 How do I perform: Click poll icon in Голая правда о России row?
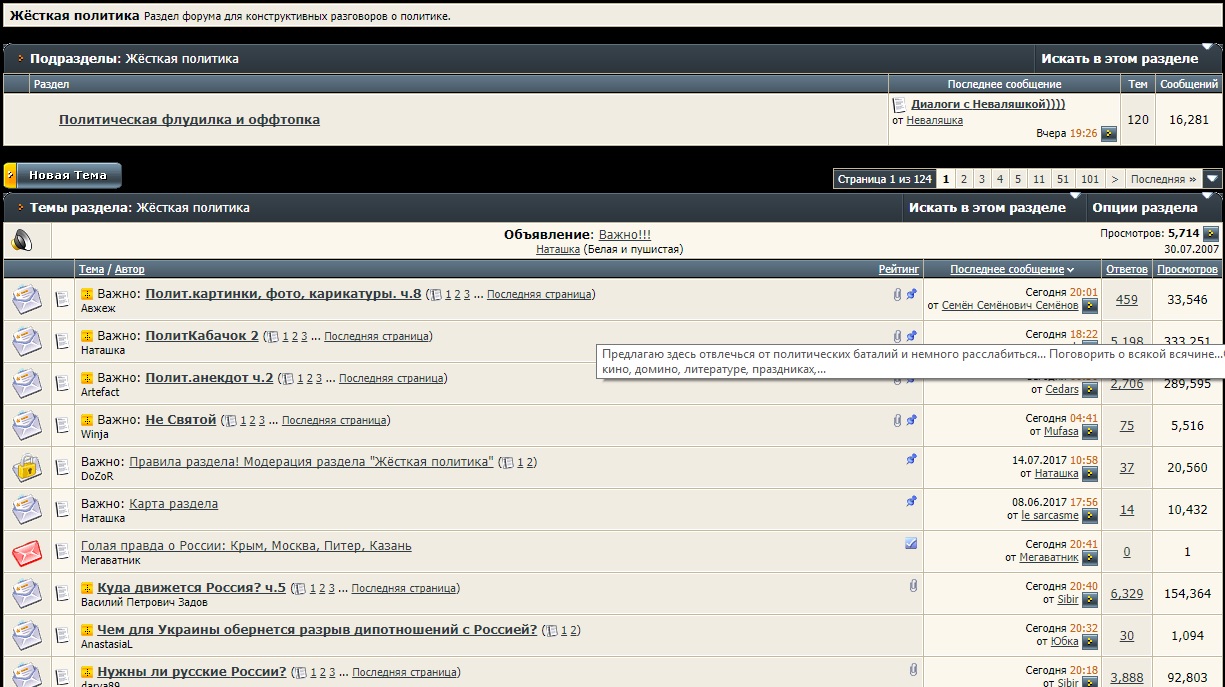click(x=911, y=543)
